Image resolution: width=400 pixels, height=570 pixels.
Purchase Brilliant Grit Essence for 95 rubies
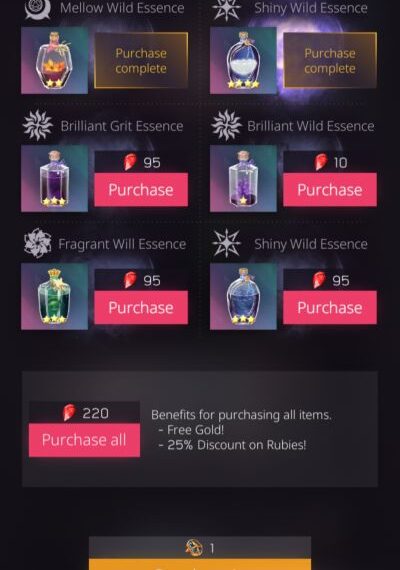coord(141,190)
